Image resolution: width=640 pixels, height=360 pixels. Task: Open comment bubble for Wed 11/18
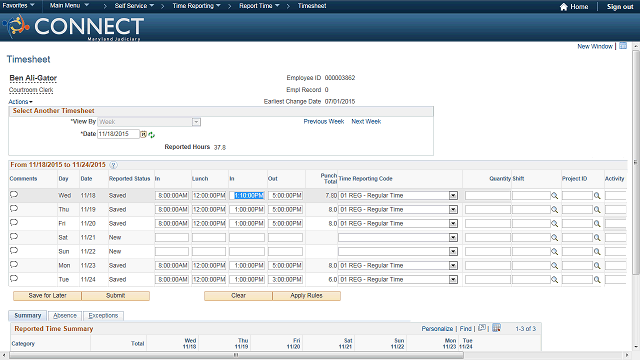[x=14, y=194]
